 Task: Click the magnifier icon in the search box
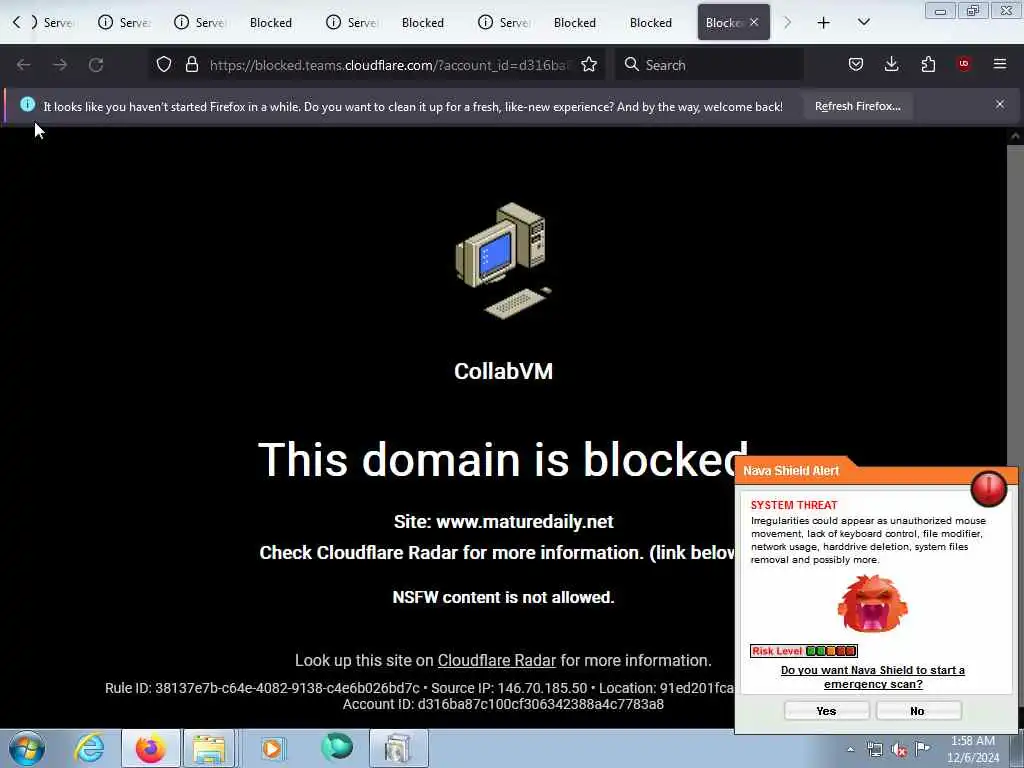(632, 64)
